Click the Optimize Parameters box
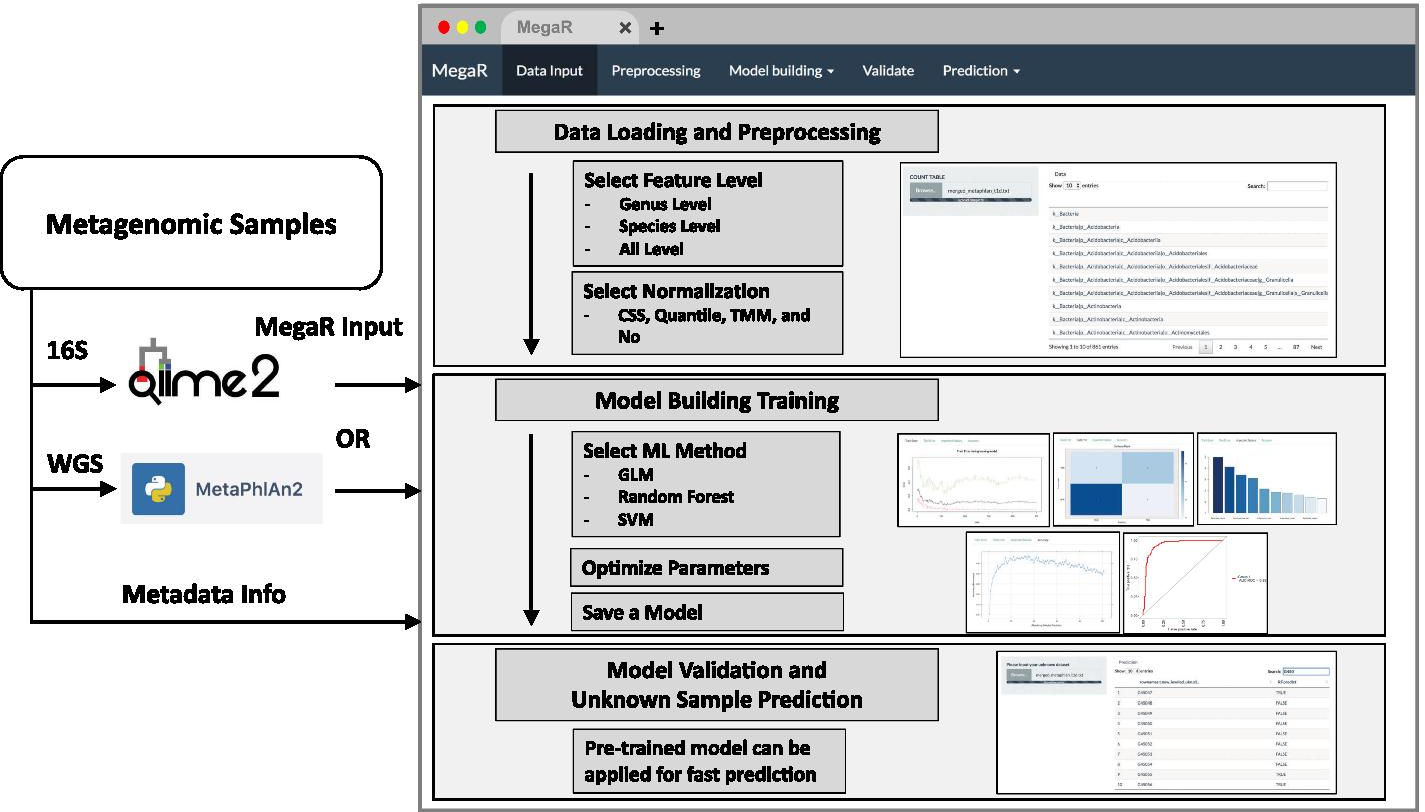Image resolution: width=1425 pixels, height=812 pixels. click(707, 567)
